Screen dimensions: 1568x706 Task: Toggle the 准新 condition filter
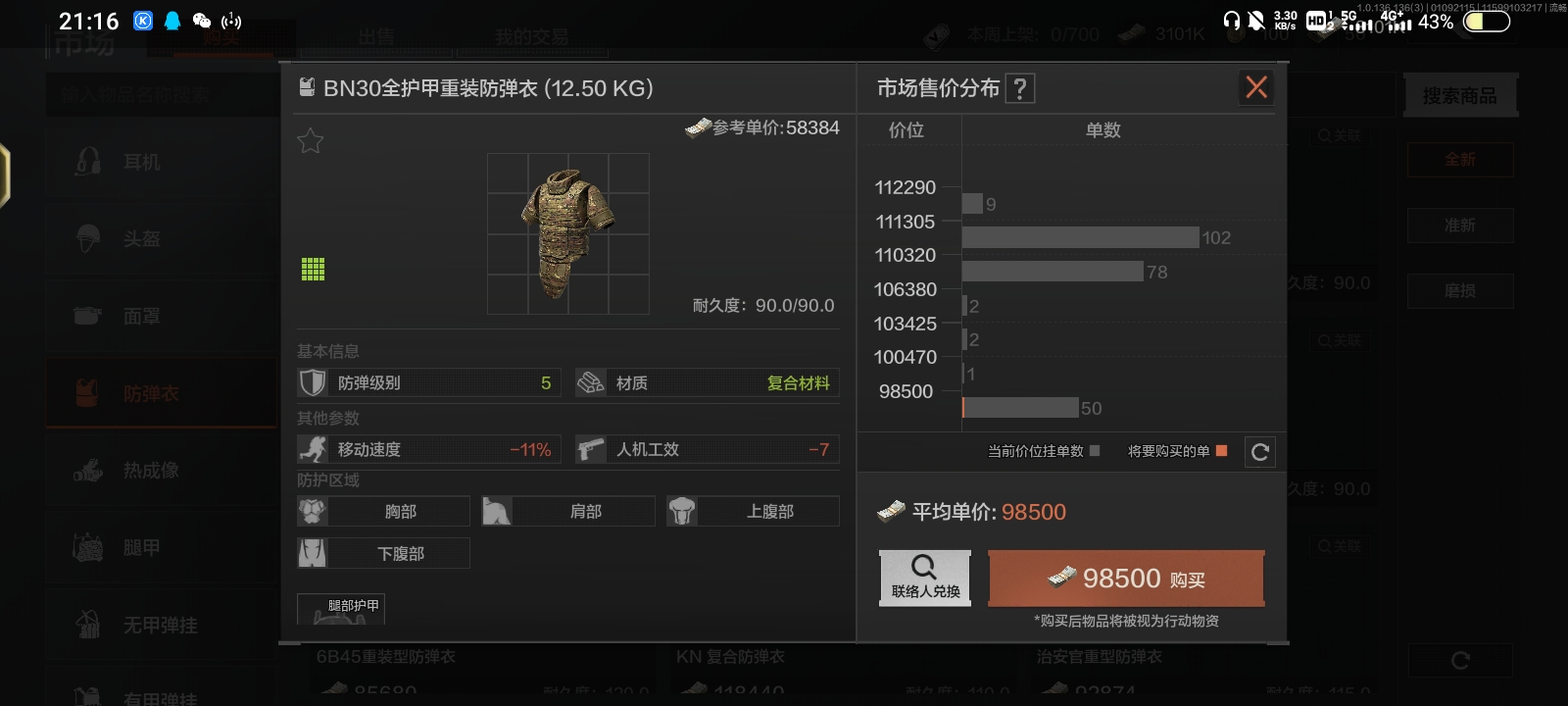[x=1460, y=226]
